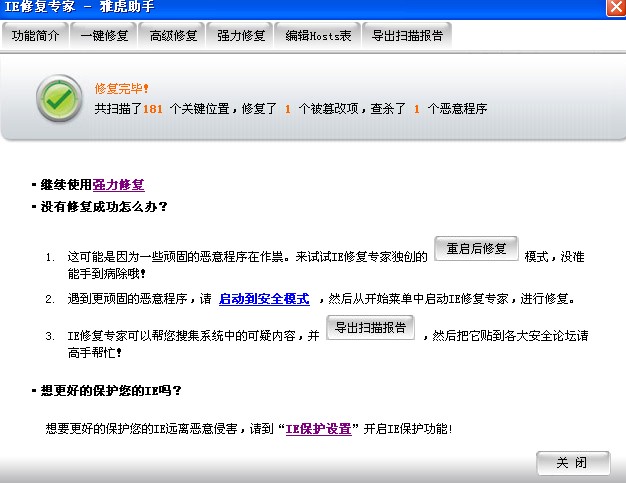
Task: Select the 高级修复 tab
Action: point(172,36)
